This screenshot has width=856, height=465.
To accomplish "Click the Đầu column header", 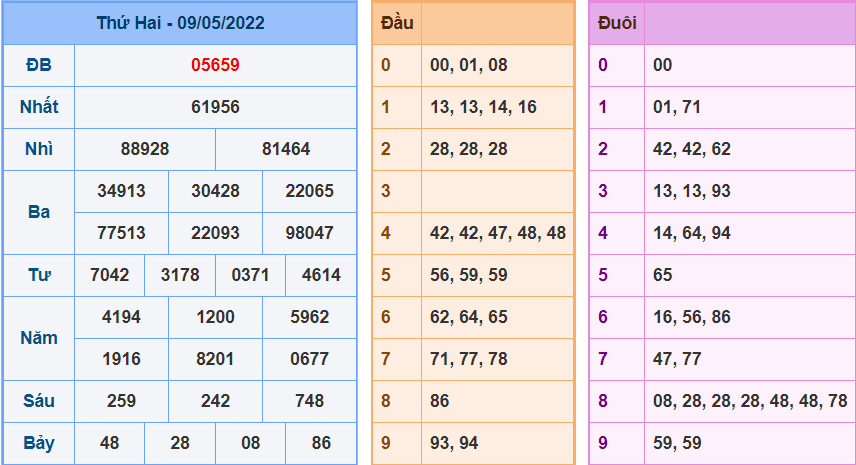I will (397, 23).
